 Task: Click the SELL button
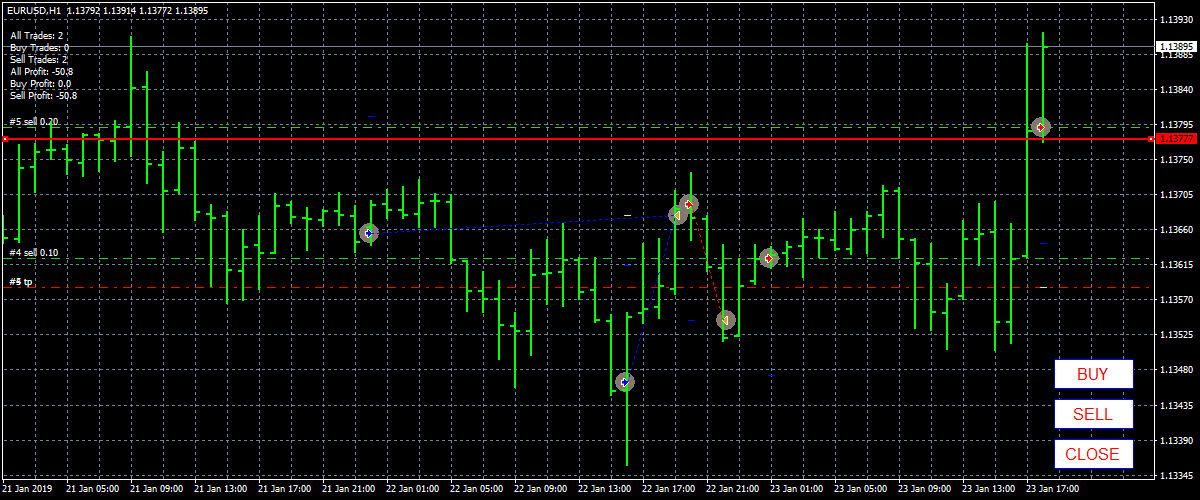[1093, 414]
